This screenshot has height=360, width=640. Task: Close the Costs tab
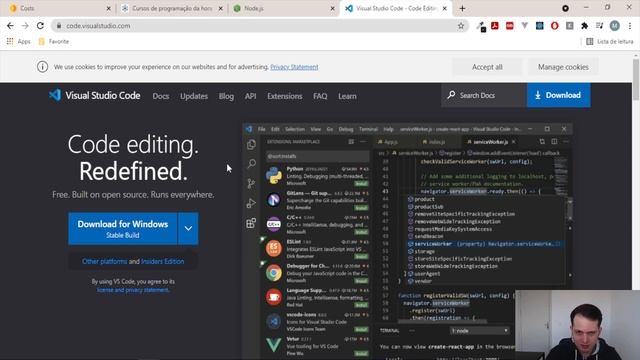108,8
